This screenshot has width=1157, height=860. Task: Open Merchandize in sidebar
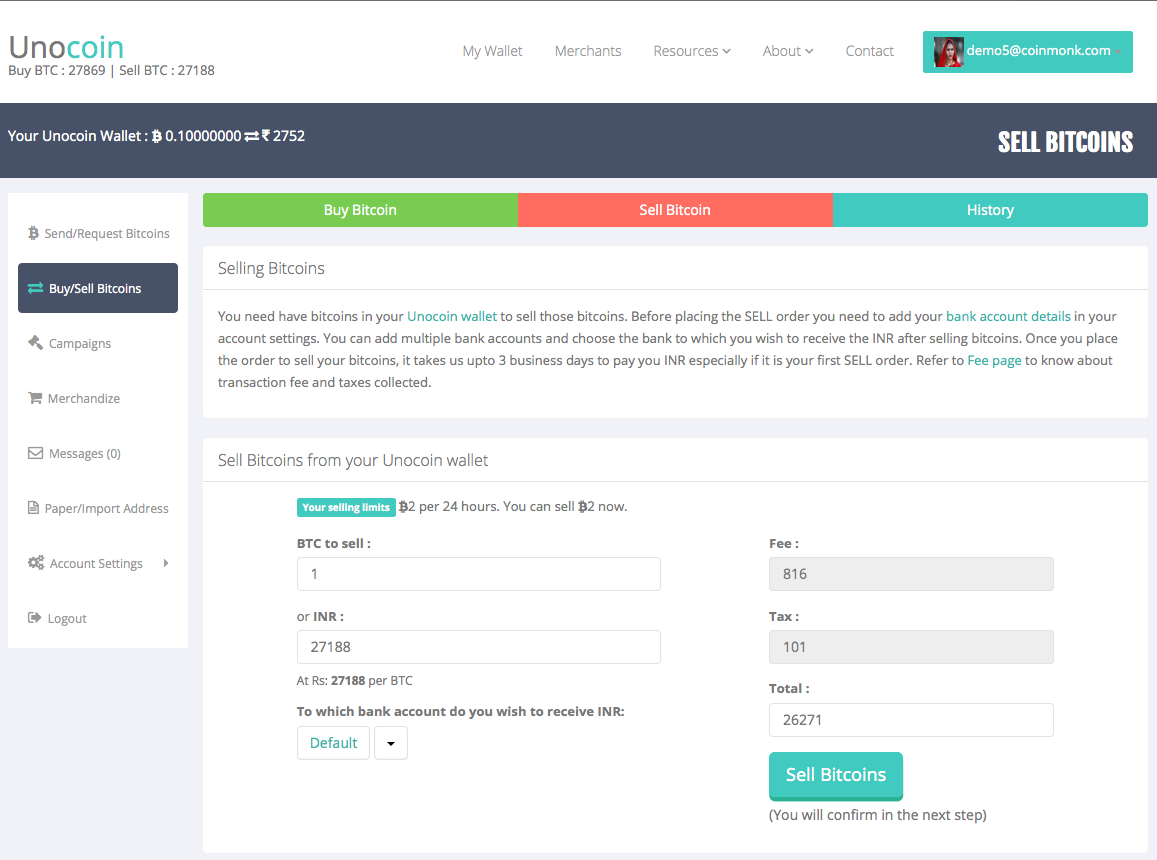click(98, 398)
